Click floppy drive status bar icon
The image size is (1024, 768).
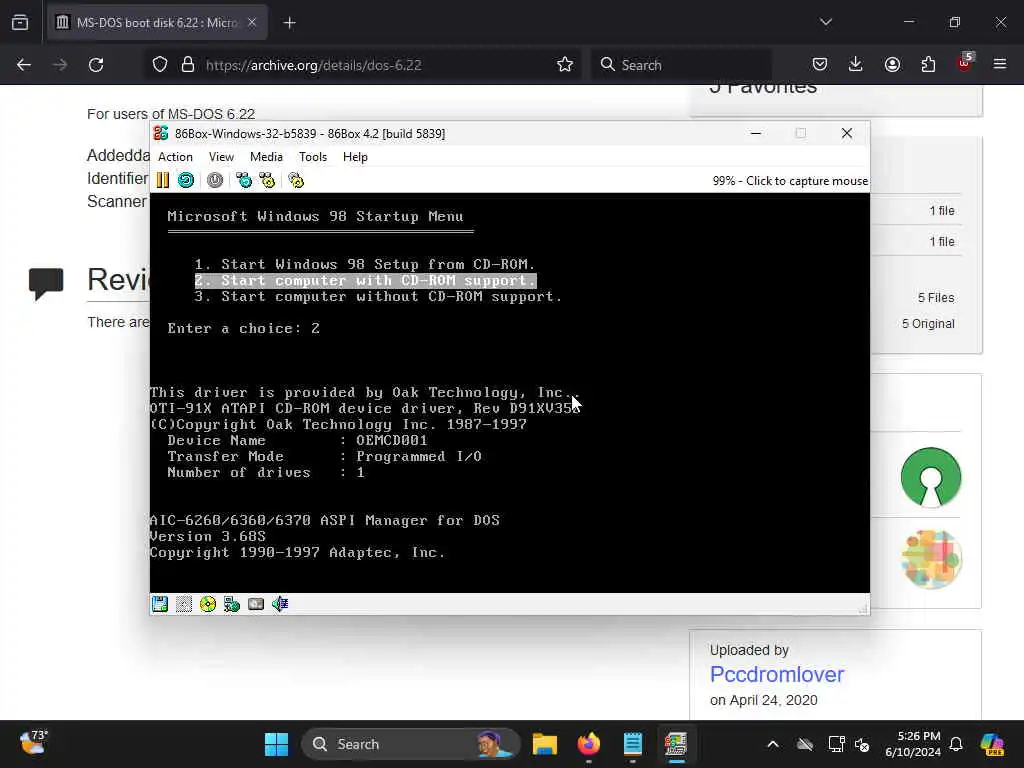point(160,604)
